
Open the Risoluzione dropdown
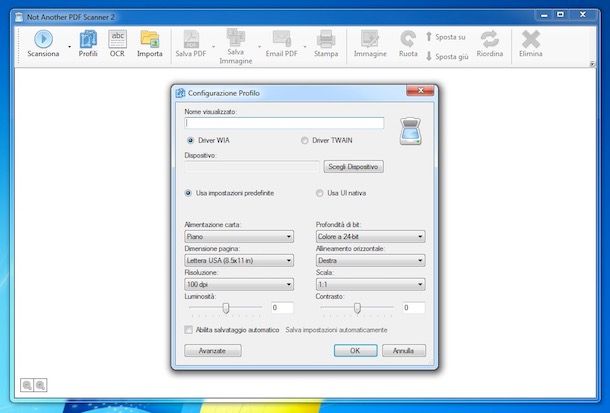(x=239, y=284)
